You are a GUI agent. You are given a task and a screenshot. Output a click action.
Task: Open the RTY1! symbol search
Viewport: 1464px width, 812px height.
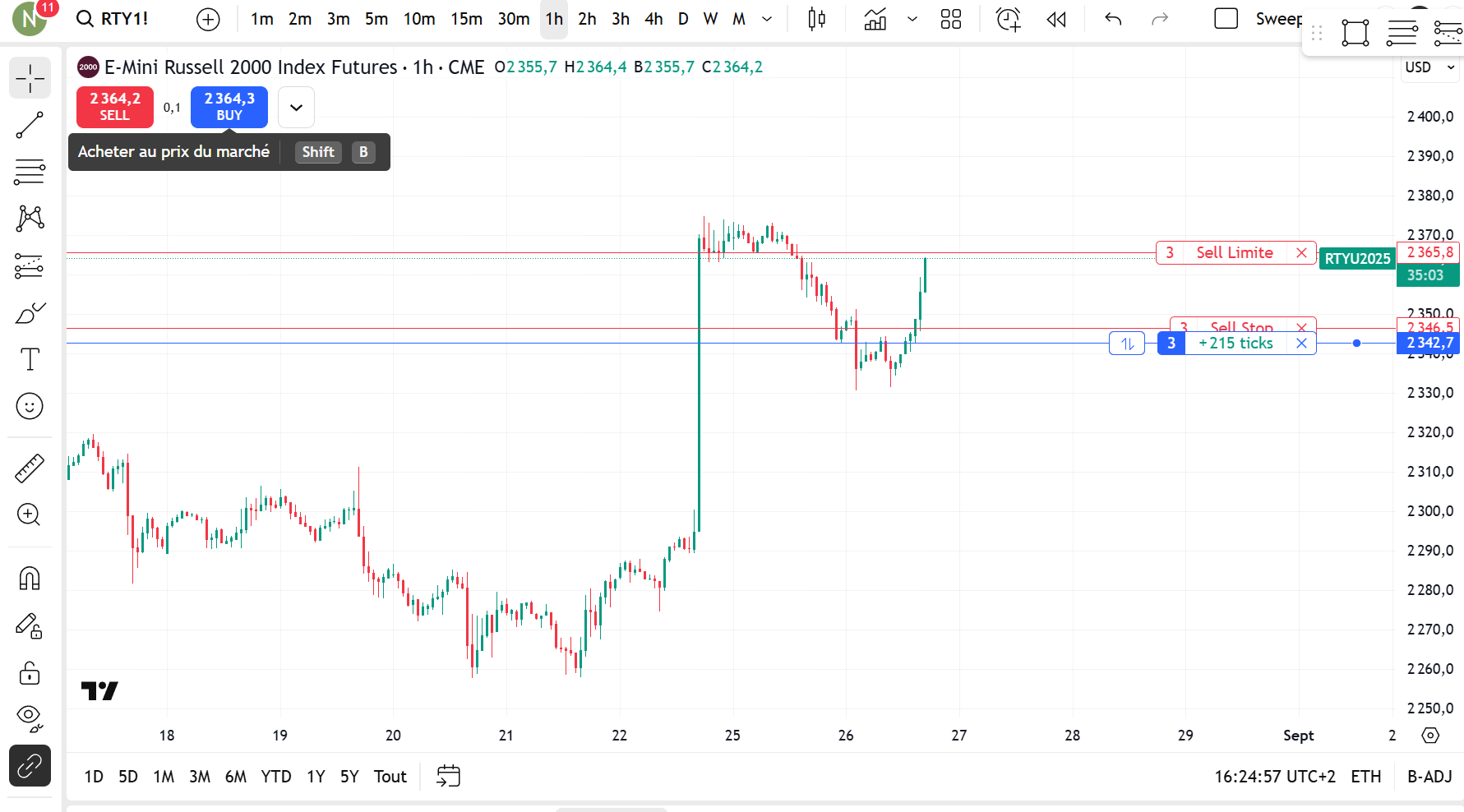coord(113,19)
